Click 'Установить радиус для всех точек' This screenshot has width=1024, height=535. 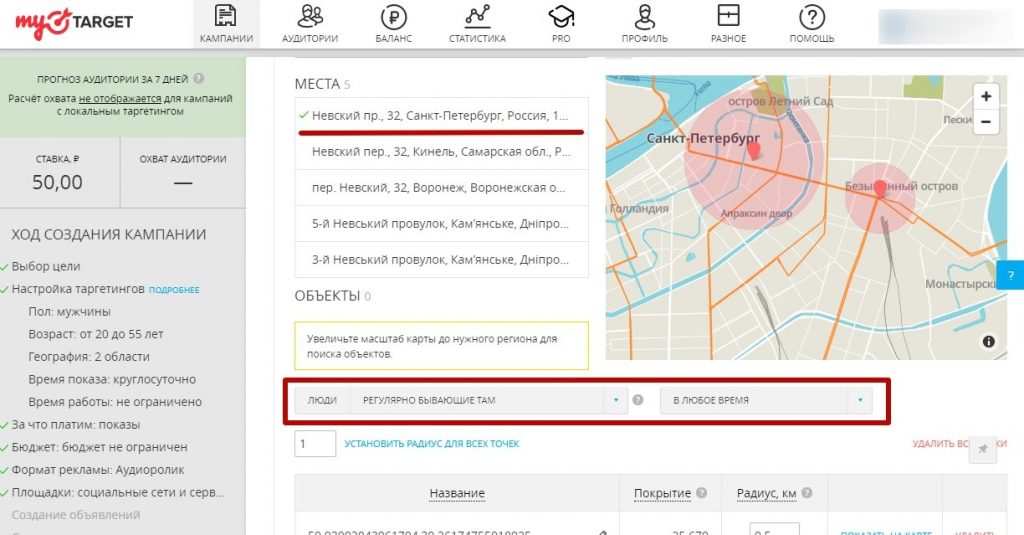coord(432,444)
